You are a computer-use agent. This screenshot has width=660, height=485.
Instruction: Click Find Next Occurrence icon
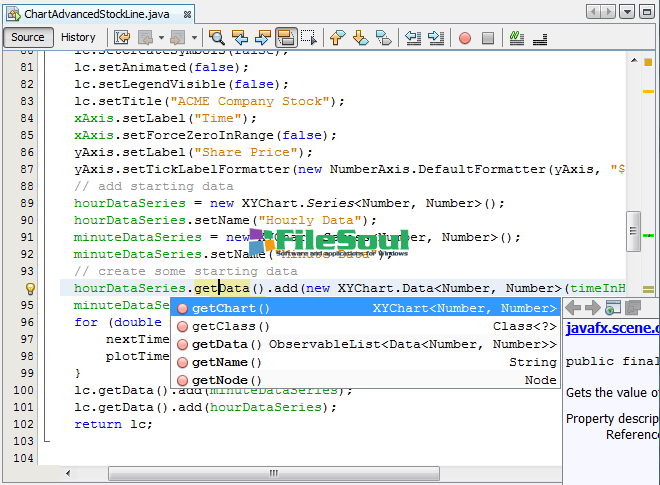pos(263,38)
